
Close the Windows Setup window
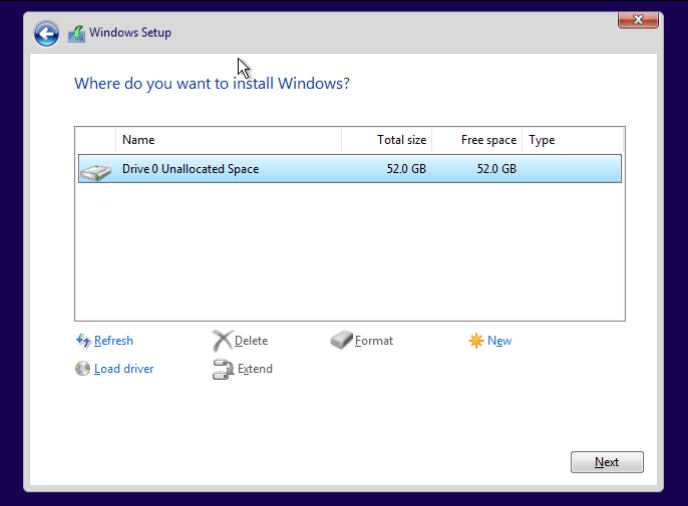point(637,19)
